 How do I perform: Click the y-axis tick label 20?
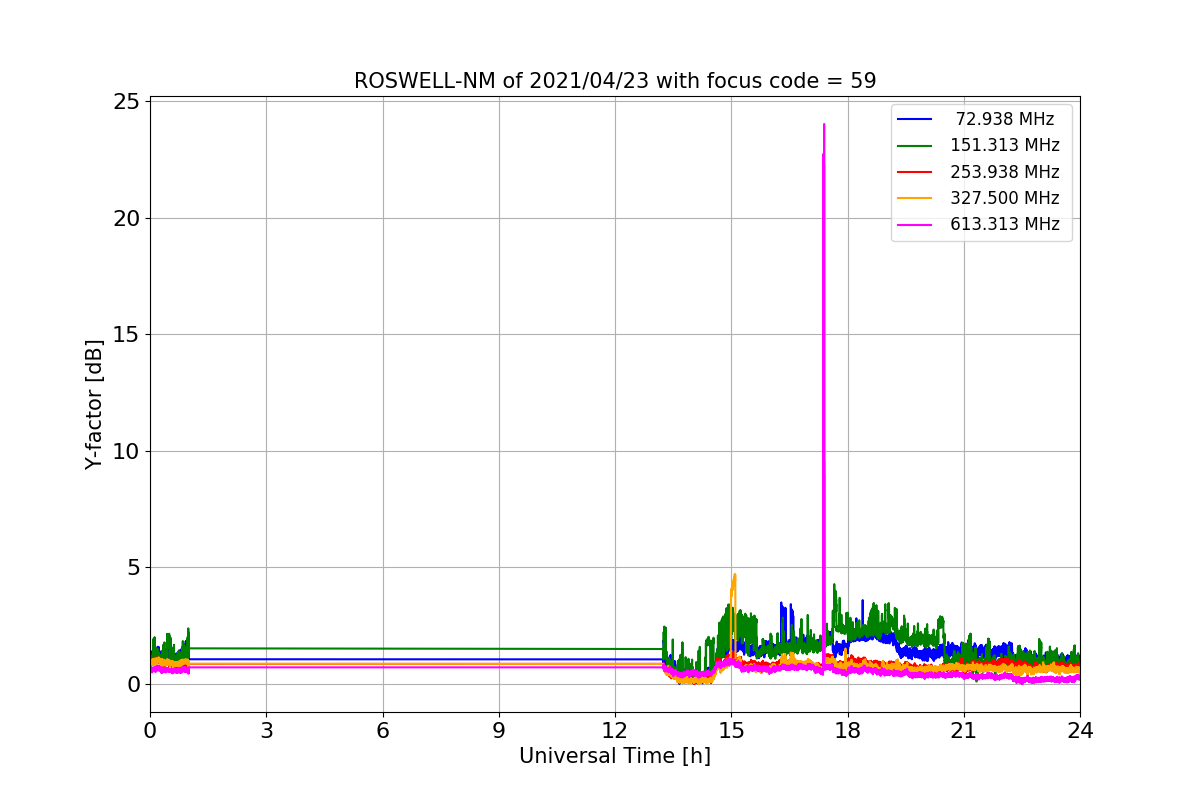(128, 218)
